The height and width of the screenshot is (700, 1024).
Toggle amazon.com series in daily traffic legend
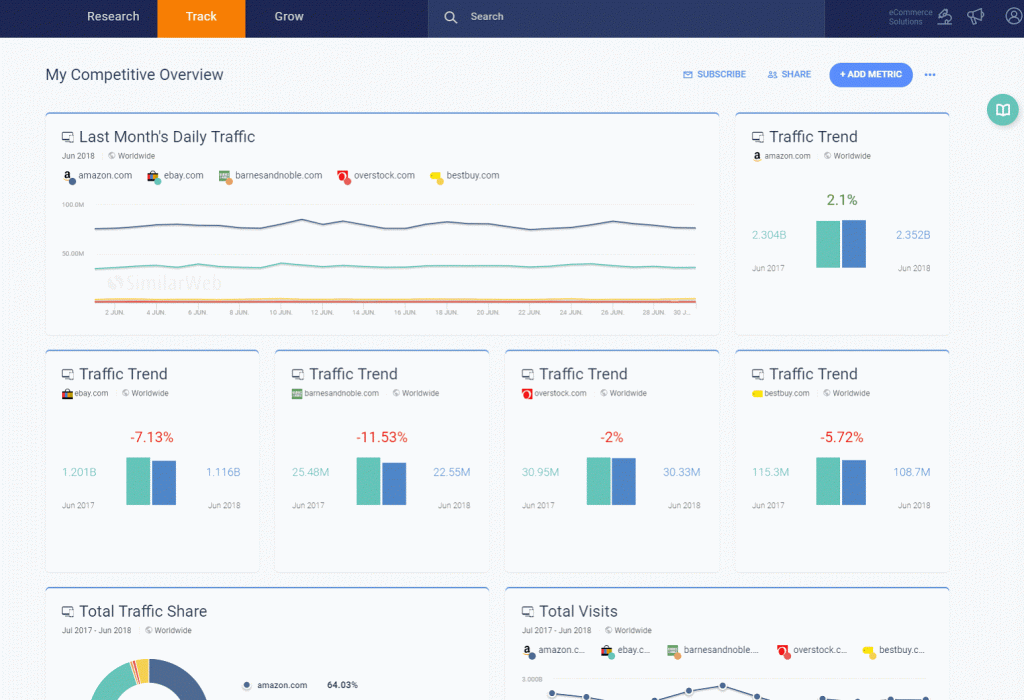(x=97, y=176)
